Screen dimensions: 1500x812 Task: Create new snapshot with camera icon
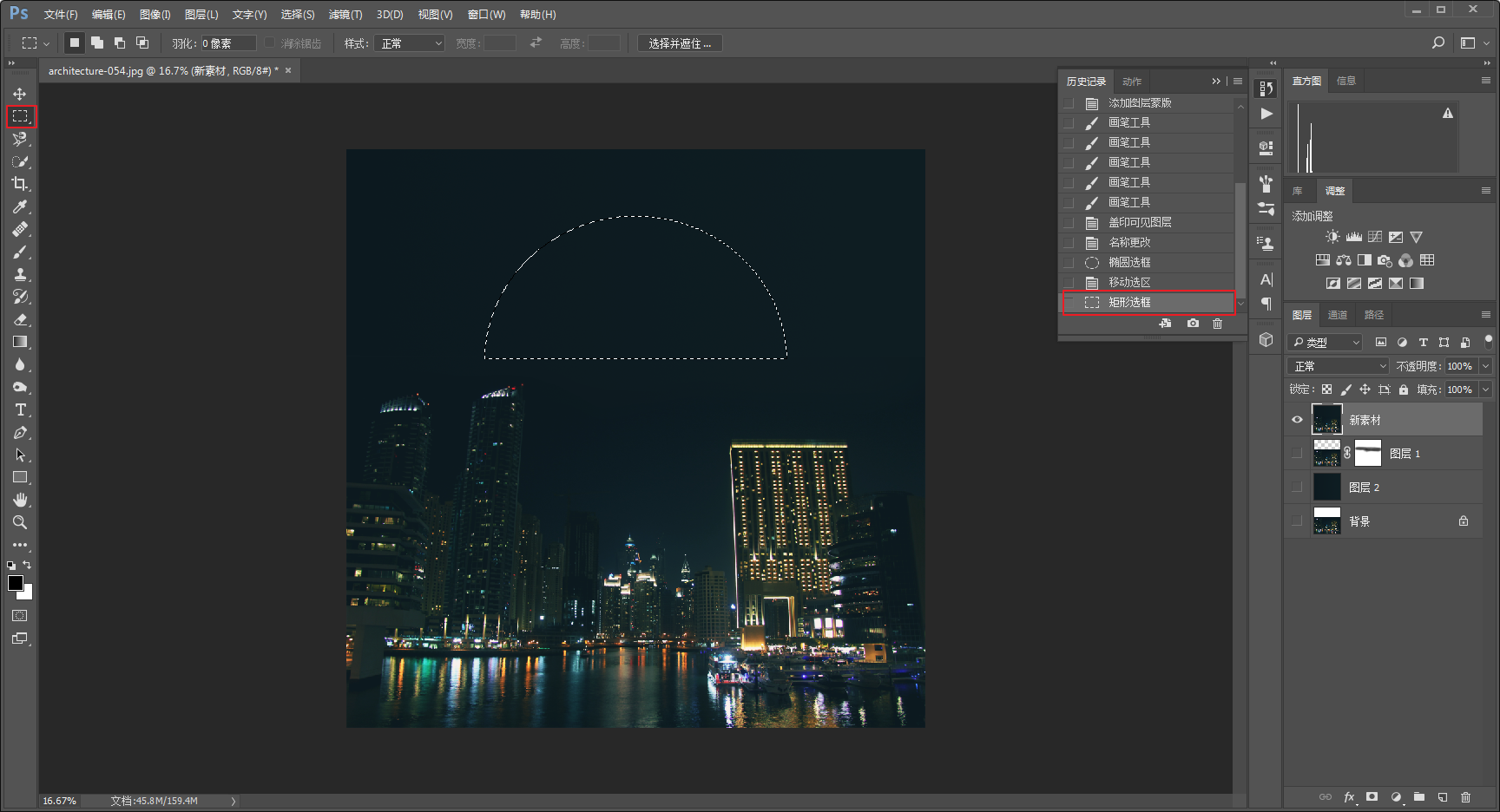(1193, 324)
